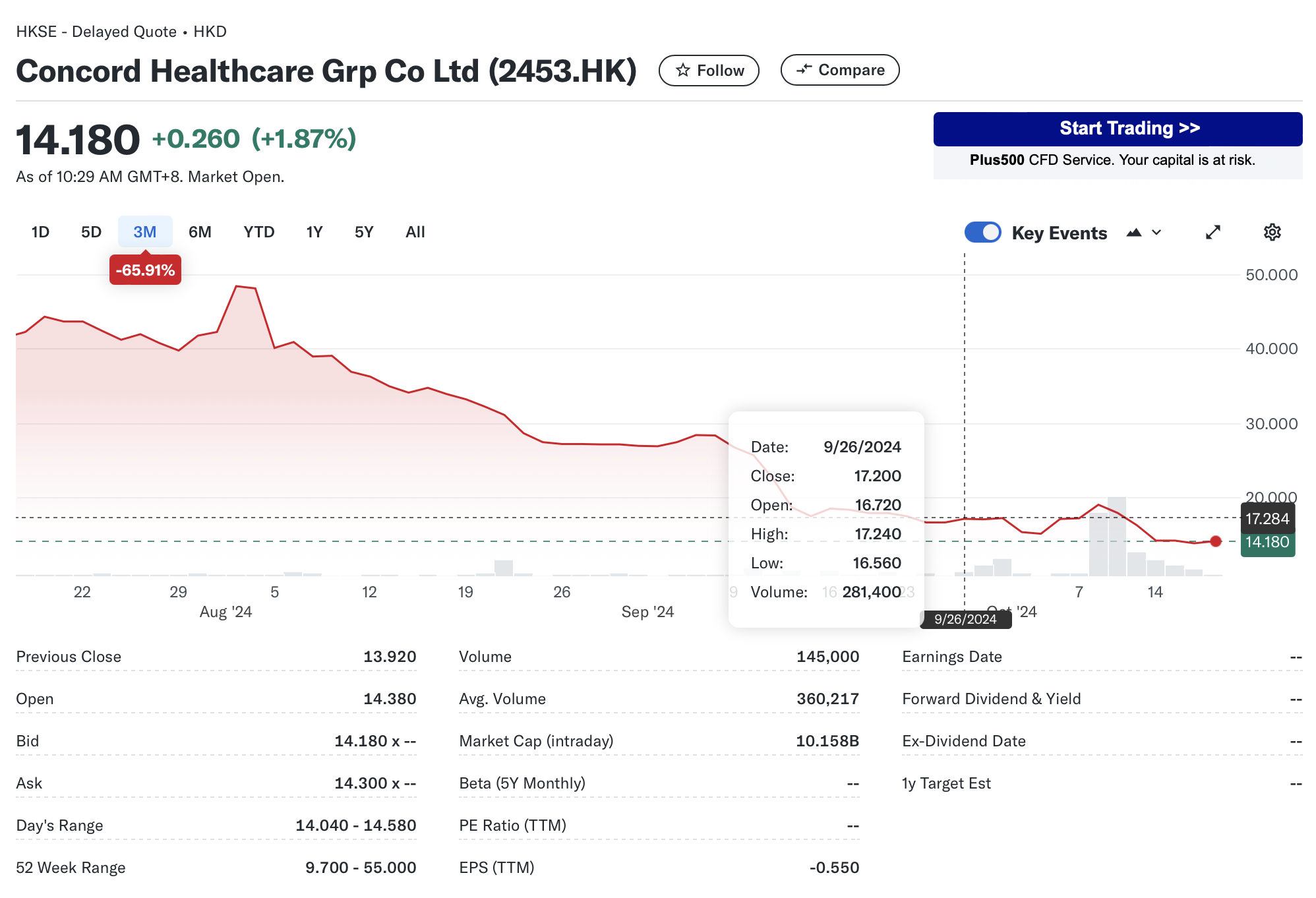
Task: Click the 17.284 price label on axis
Action: 1267,519
